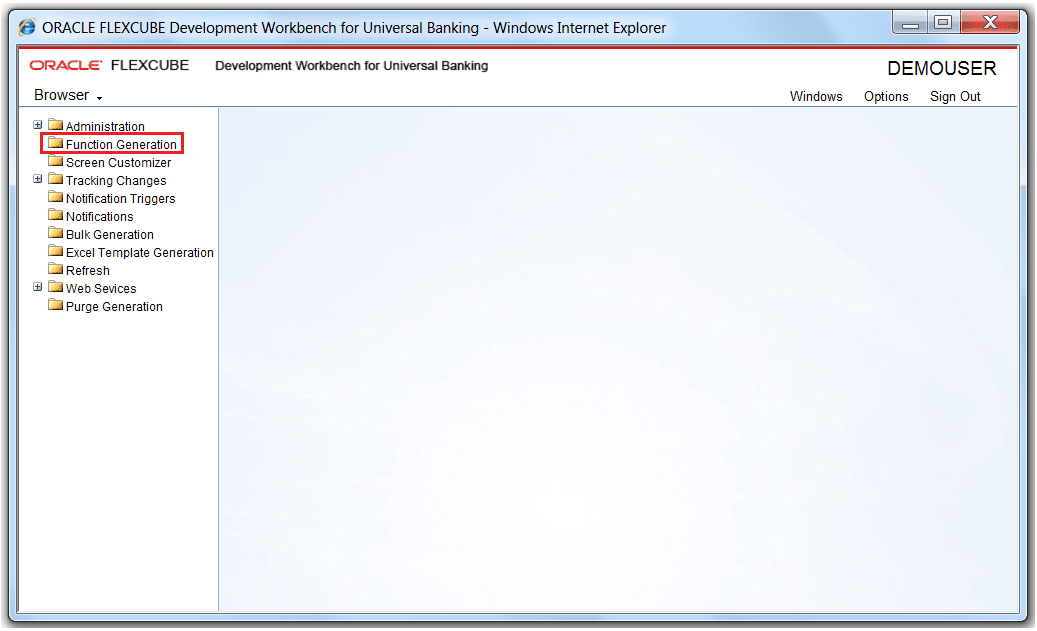The height and width of the screenshot is (631, 1037).
Task: Expand the Web Sevices tree node
Action: point(38,287)
